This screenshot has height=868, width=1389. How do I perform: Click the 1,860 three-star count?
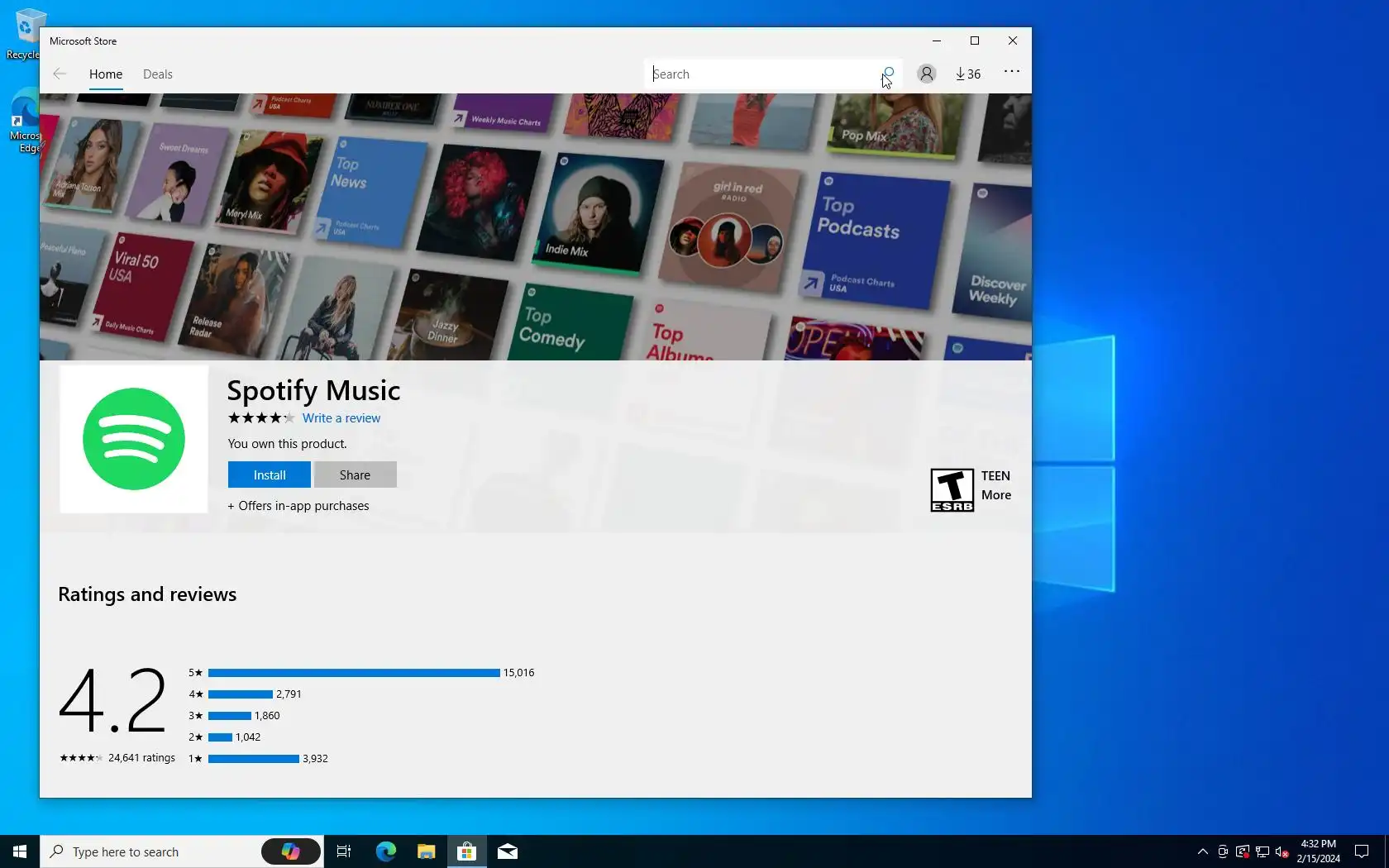[x=267, y=716]
